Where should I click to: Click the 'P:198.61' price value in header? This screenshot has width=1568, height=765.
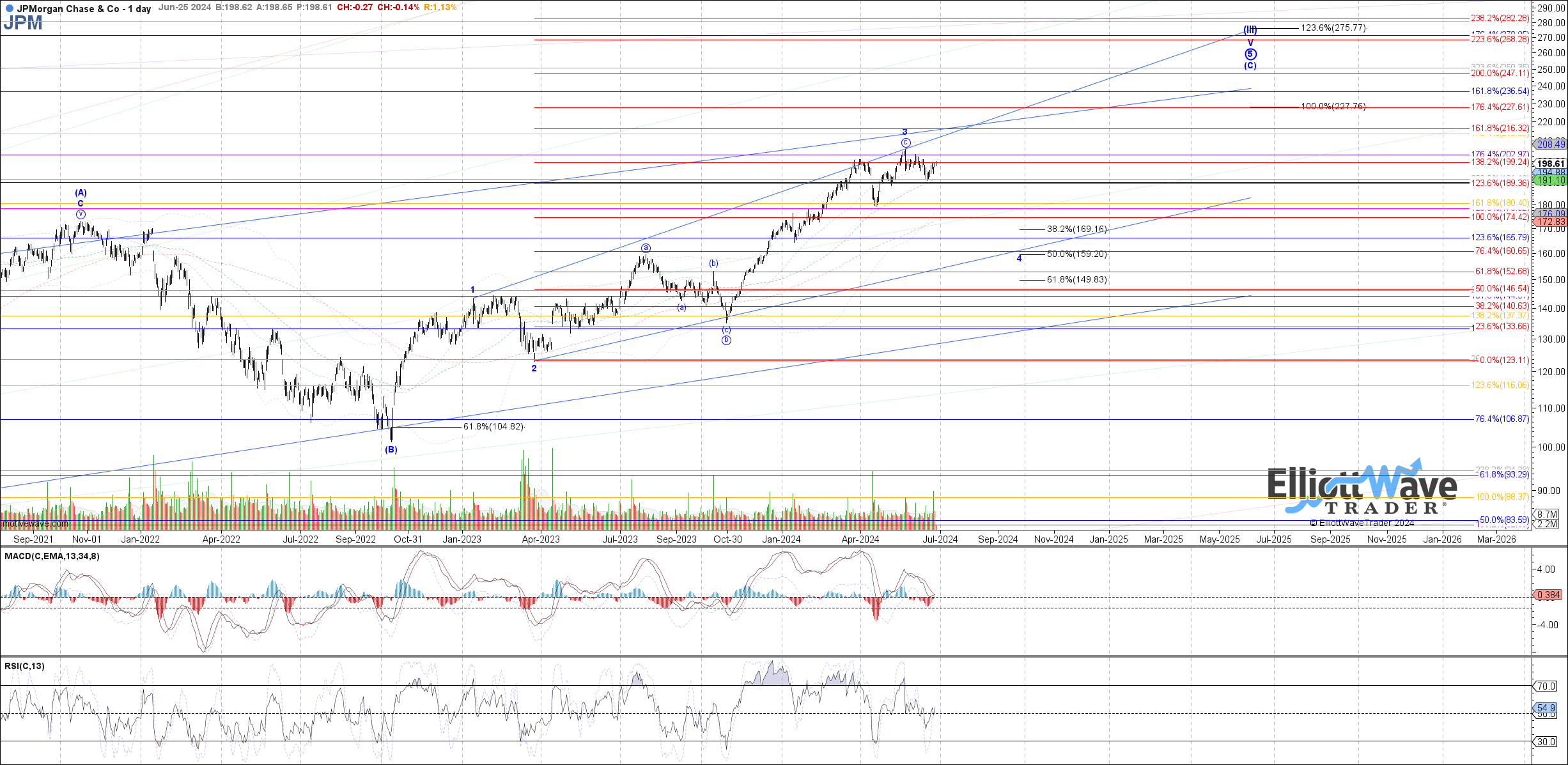(314, 8)
